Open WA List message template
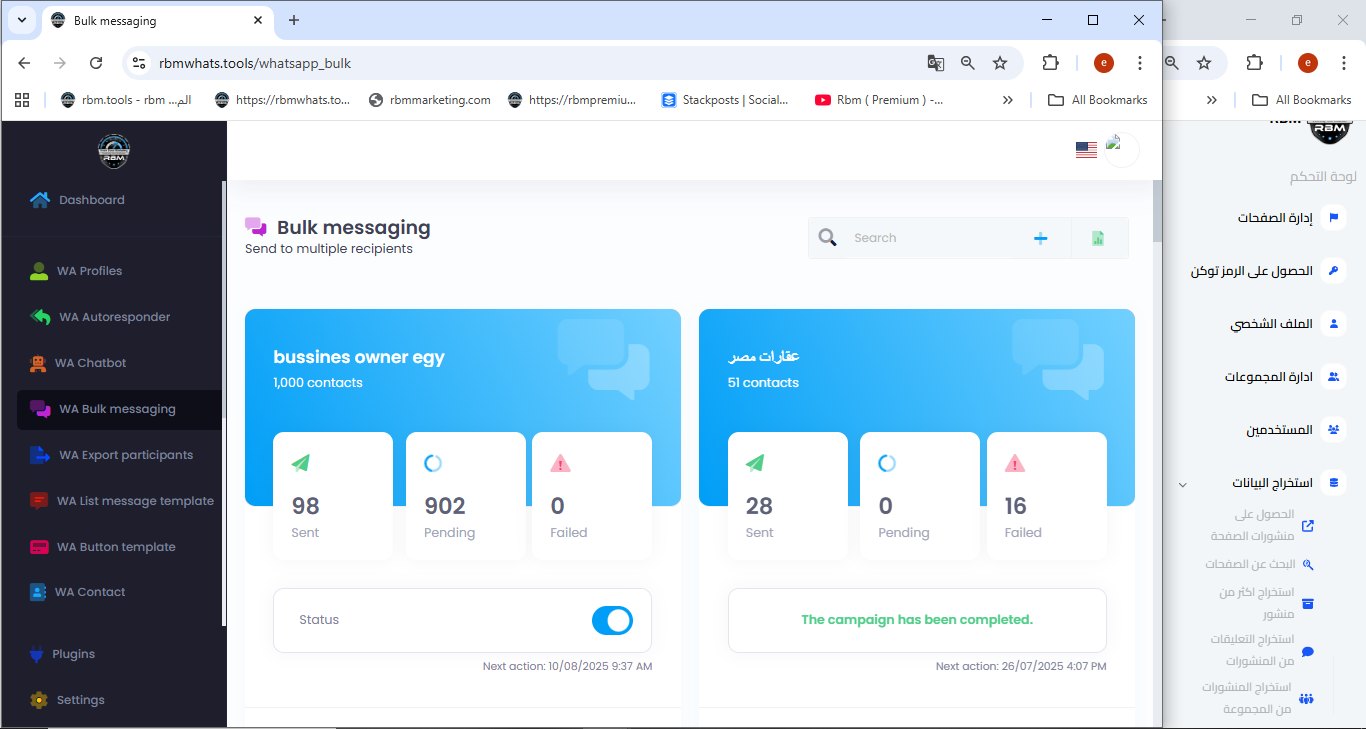Screen dimensions: 1366x729 click(135, 501)
